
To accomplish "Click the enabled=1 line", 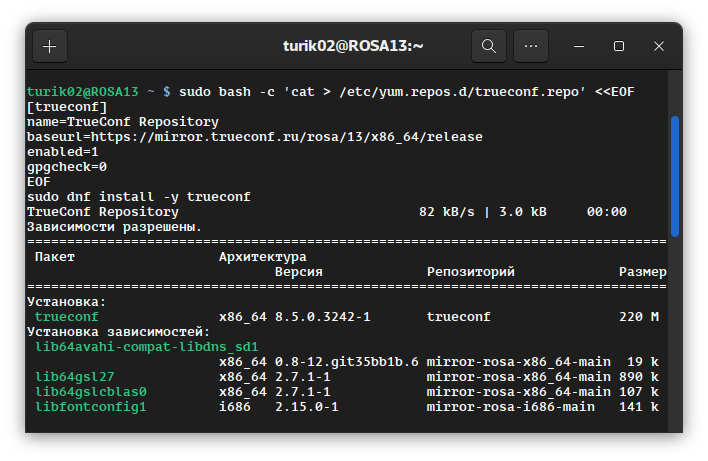I will (63, 152).
